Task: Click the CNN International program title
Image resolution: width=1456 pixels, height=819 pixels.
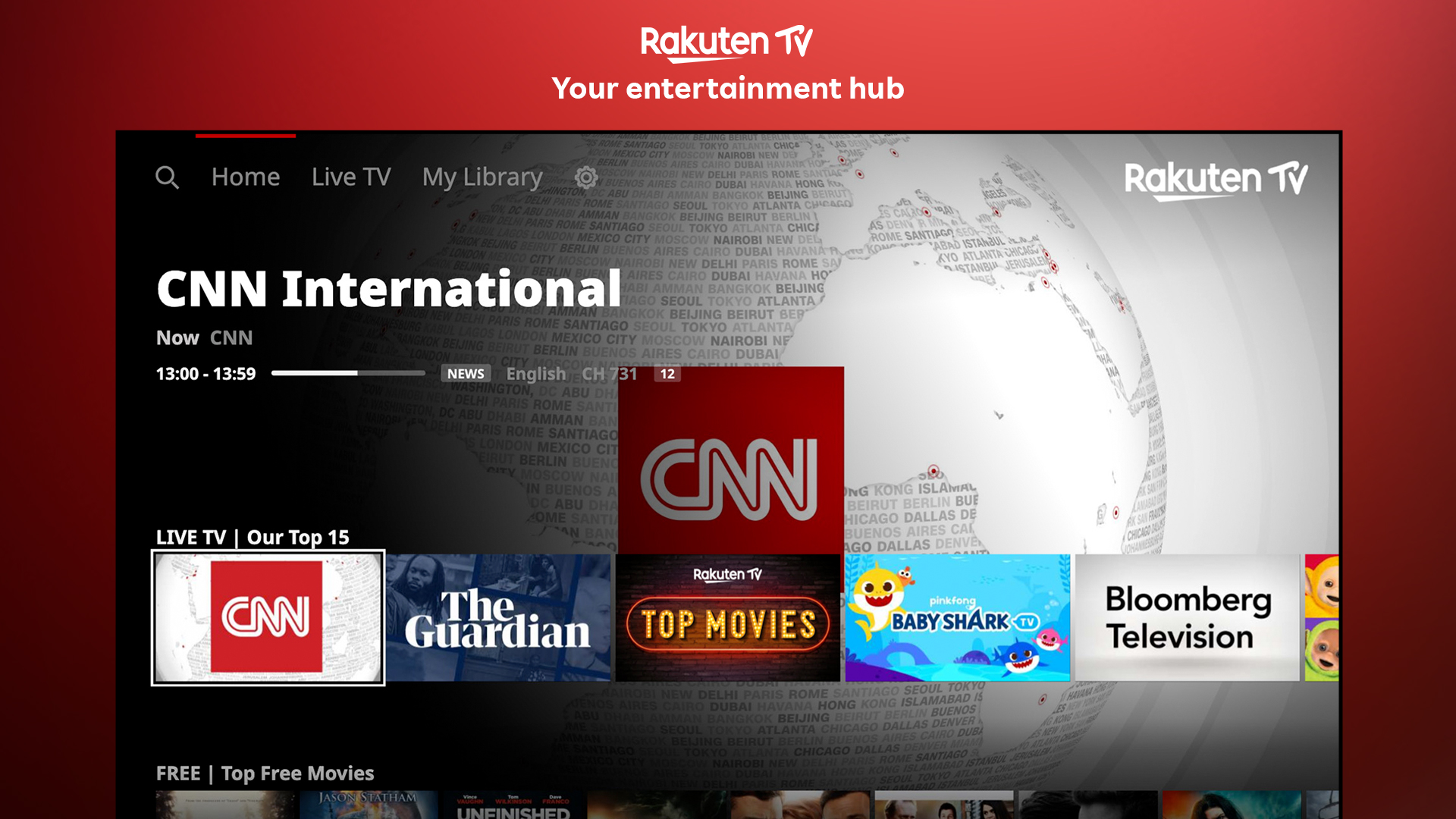Action: [x=388, y=289]
